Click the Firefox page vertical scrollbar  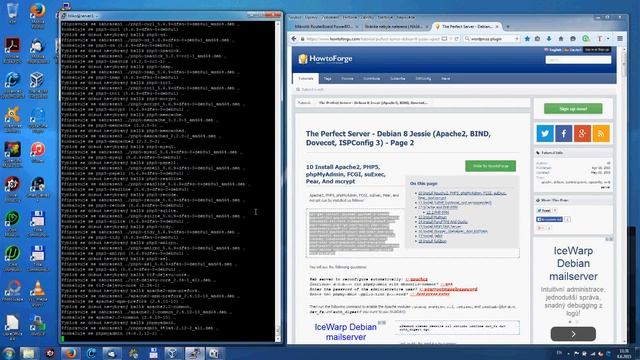click(x=624, y=195)
